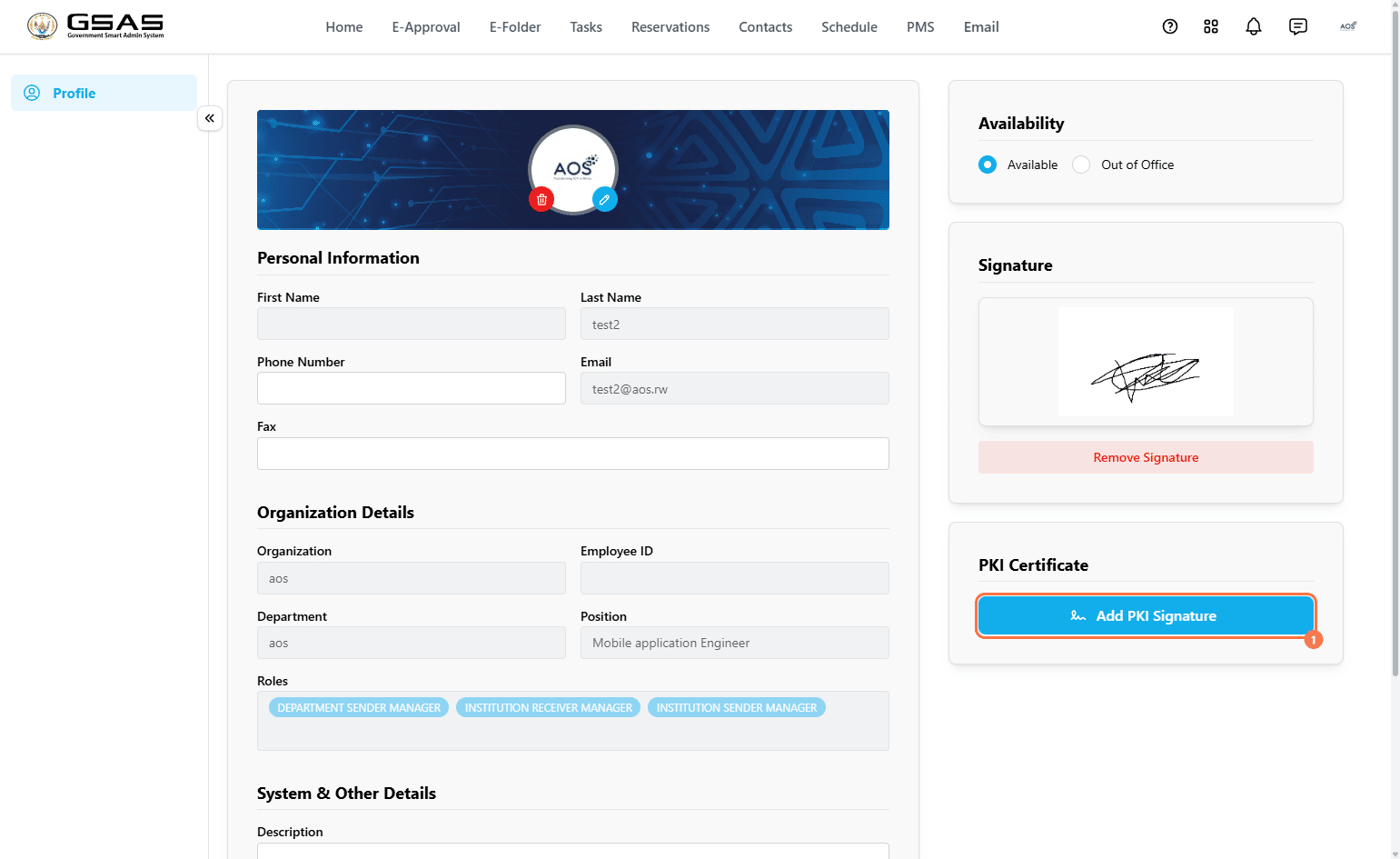Click the Email field test2@aos.rw
1400x859 pixels.
coord(735,388)
